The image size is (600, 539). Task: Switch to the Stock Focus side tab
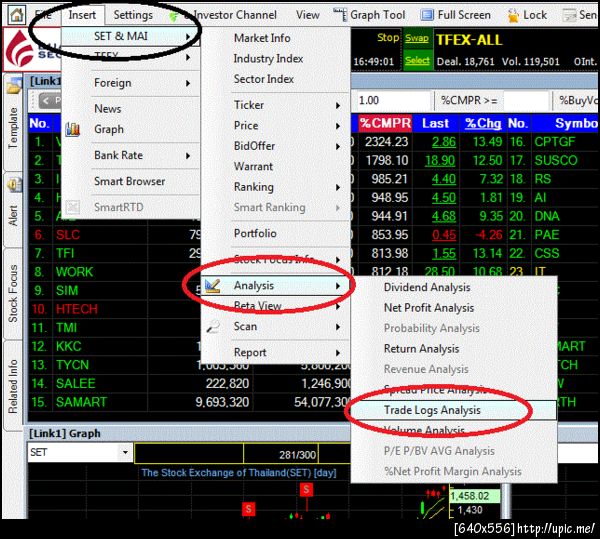point(13,293)
